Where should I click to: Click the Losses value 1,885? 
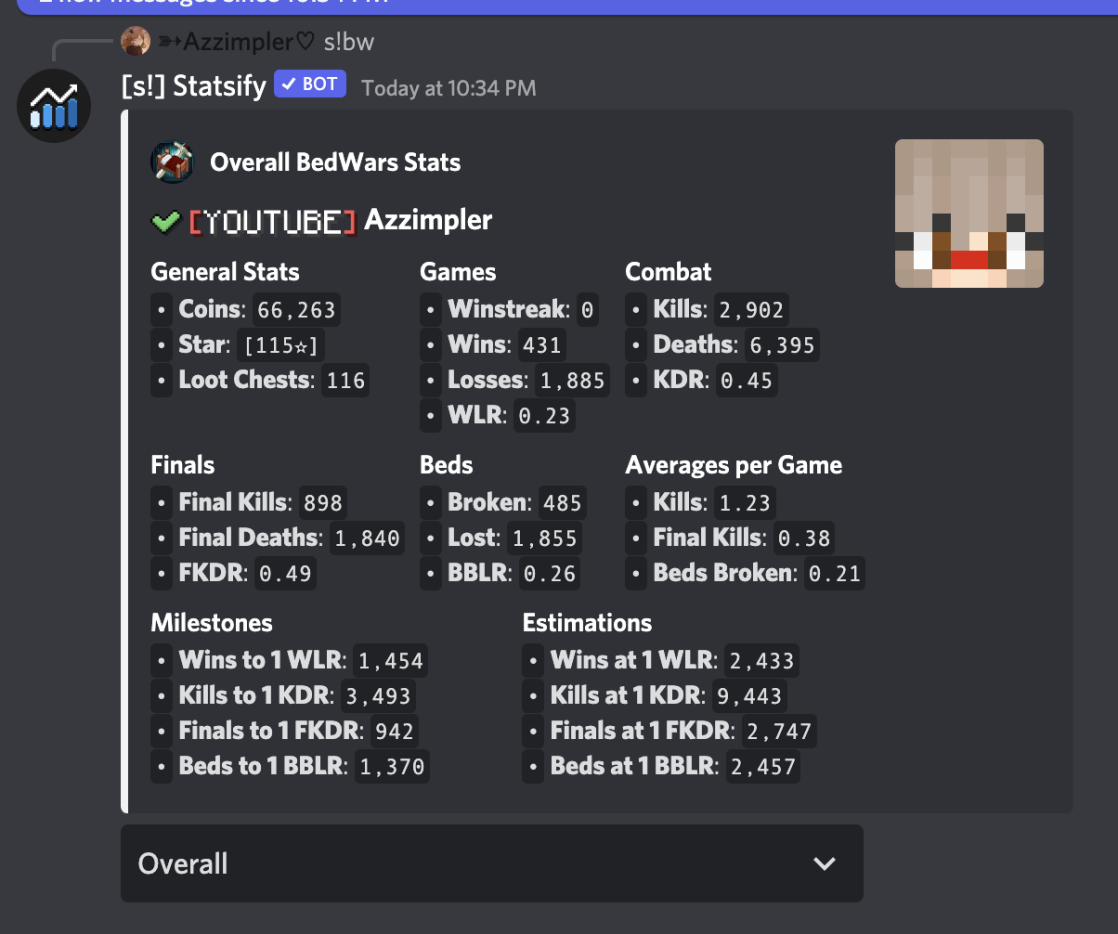tap(572, 381)
